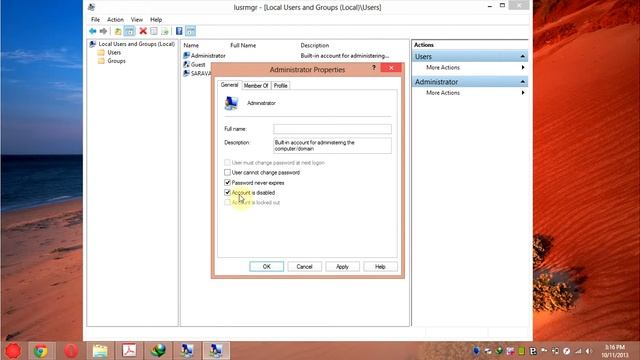Select the Guest row name
This screenshot has height=360, width=640.
198,64
